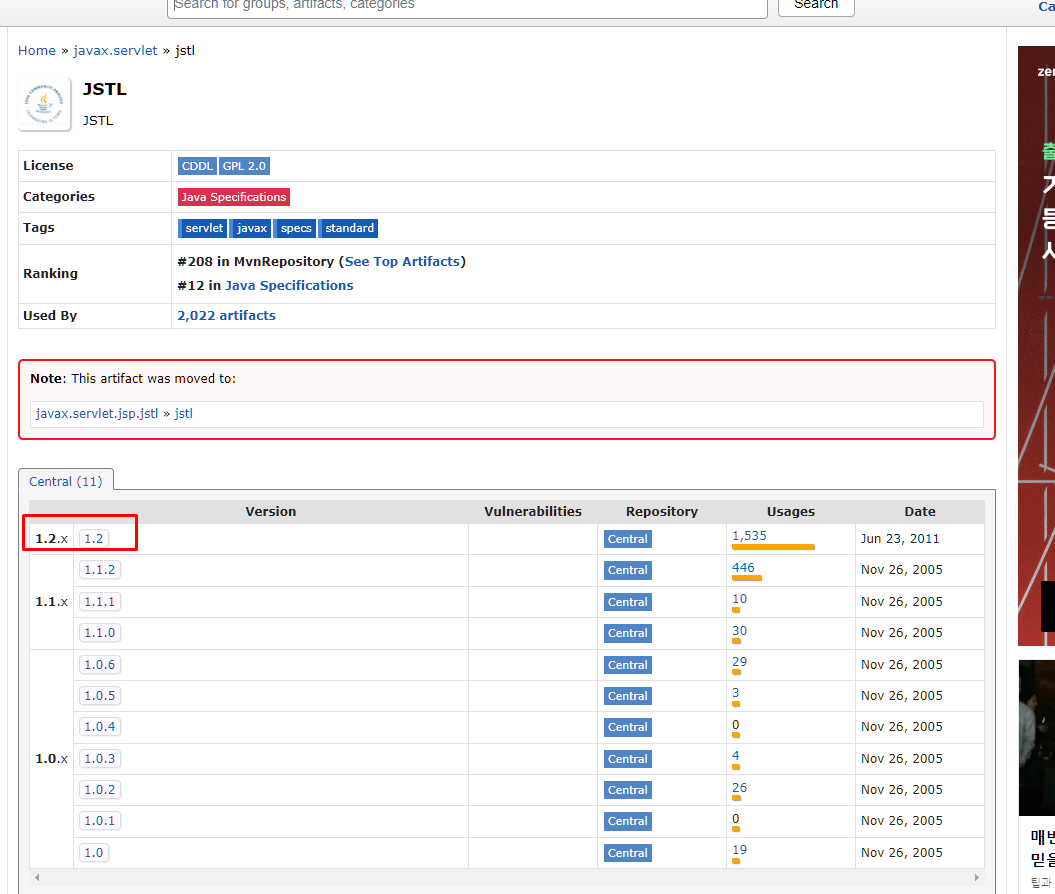Open the 10 usages link for 1.1.1

pos(739,599)
